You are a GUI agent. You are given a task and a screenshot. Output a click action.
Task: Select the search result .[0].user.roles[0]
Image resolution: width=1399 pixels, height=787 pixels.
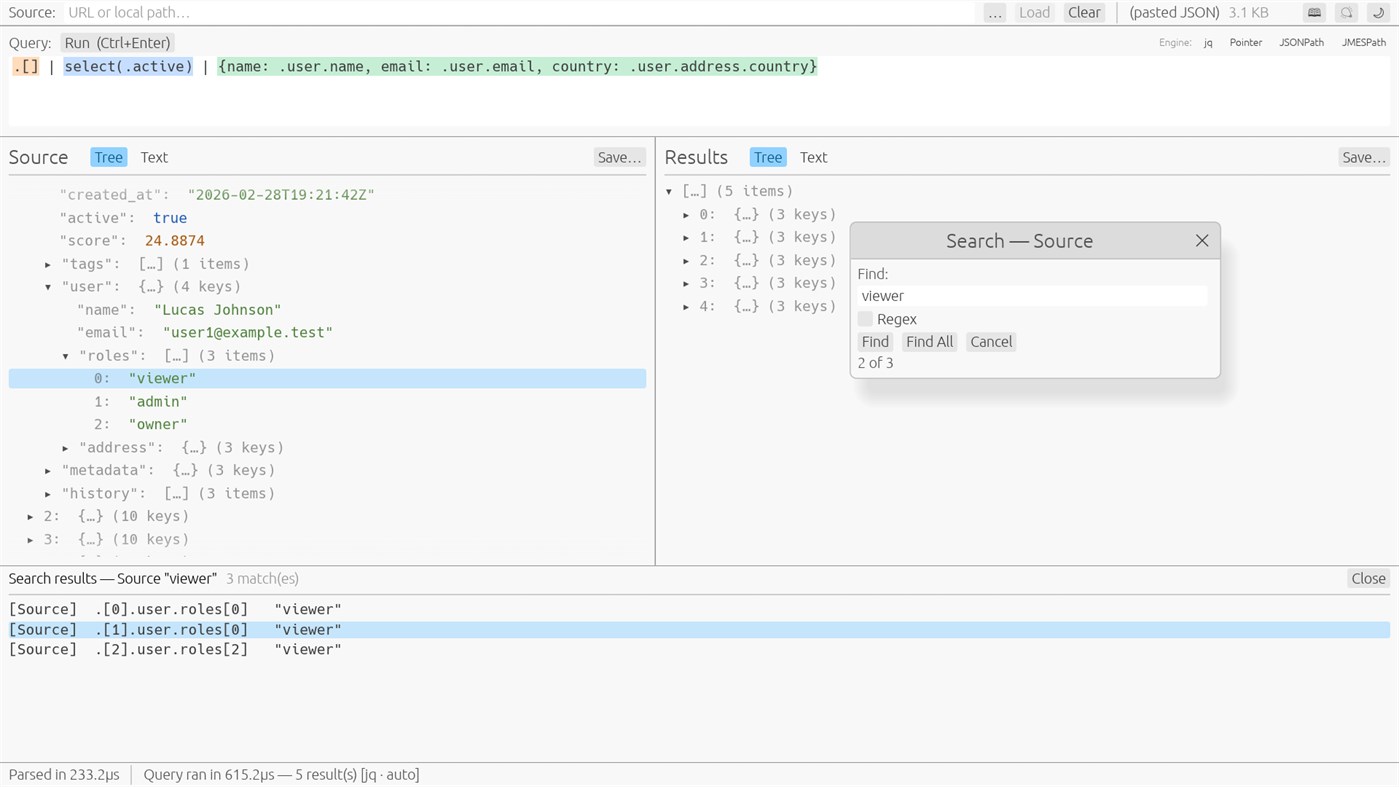coord(699,609)
